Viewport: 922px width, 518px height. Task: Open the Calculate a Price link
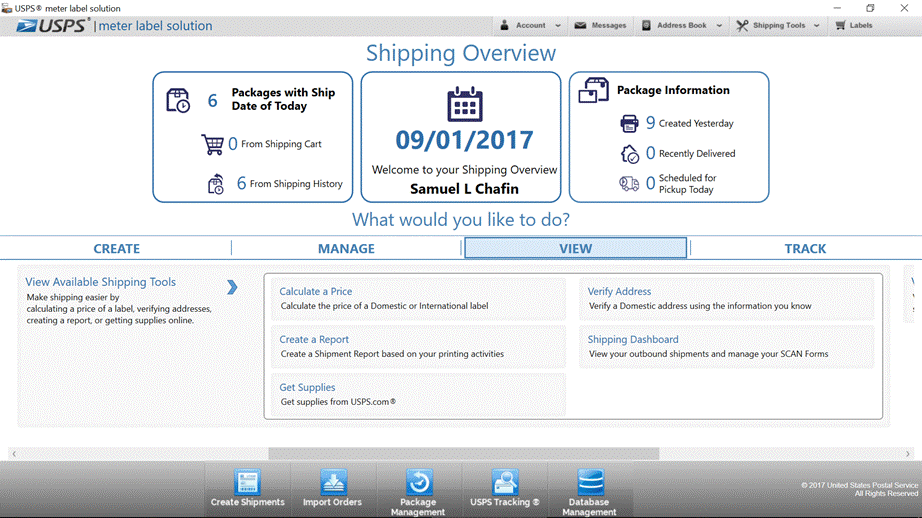pos(316,291)
